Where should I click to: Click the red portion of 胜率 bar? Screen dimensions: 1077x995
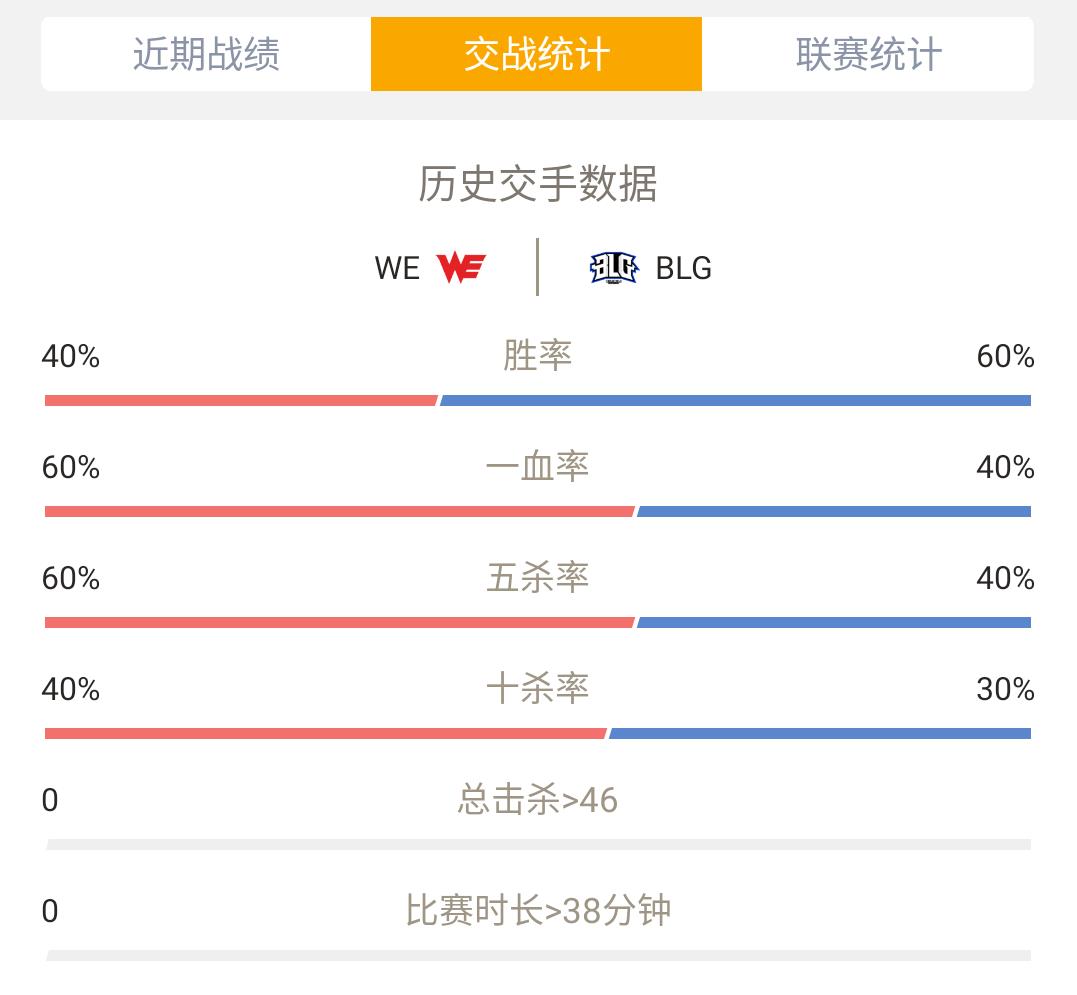(x=241, y=400)
